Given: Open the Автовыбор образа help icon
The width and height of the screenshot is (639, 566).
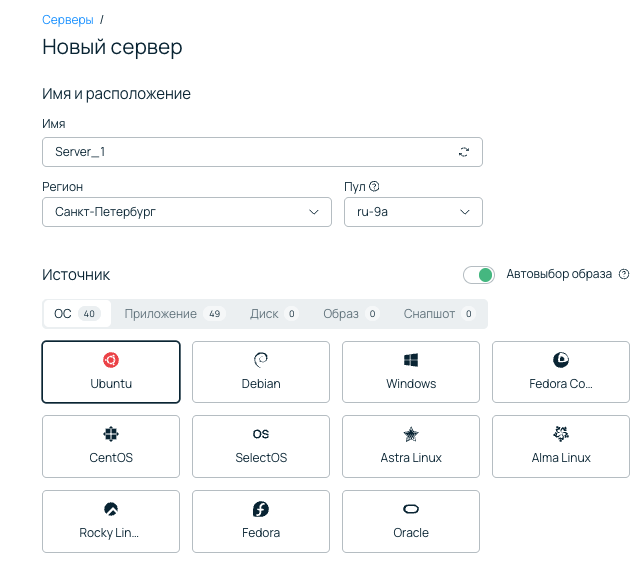Looking at the screenshot, I should coord(624,274).
